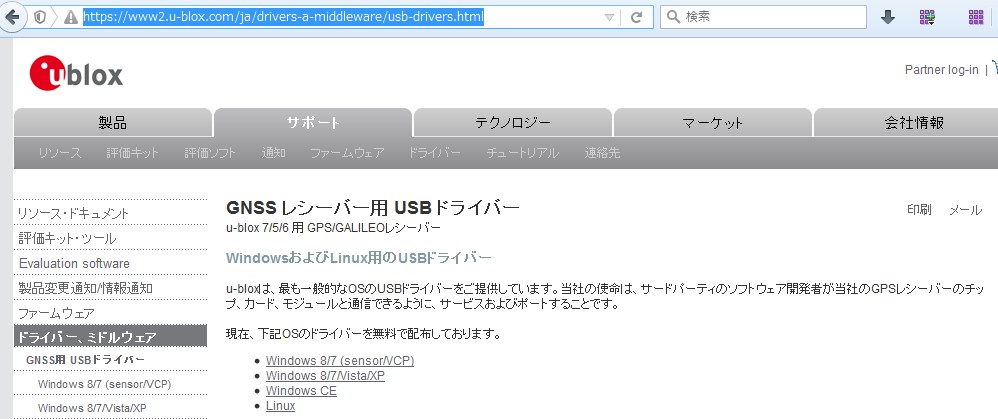Viewport: 998px width, 419px height.
Task: Click the first purple grid extension icon
Action: (927, 18)
